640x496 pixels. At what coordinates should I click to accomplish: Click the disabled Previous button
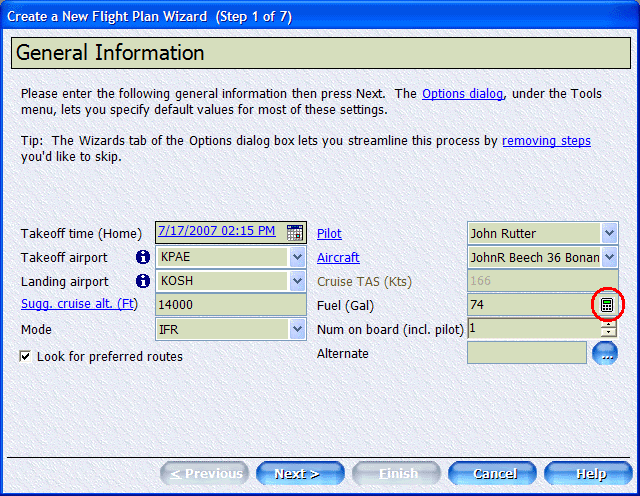click(x=204, y=474)
